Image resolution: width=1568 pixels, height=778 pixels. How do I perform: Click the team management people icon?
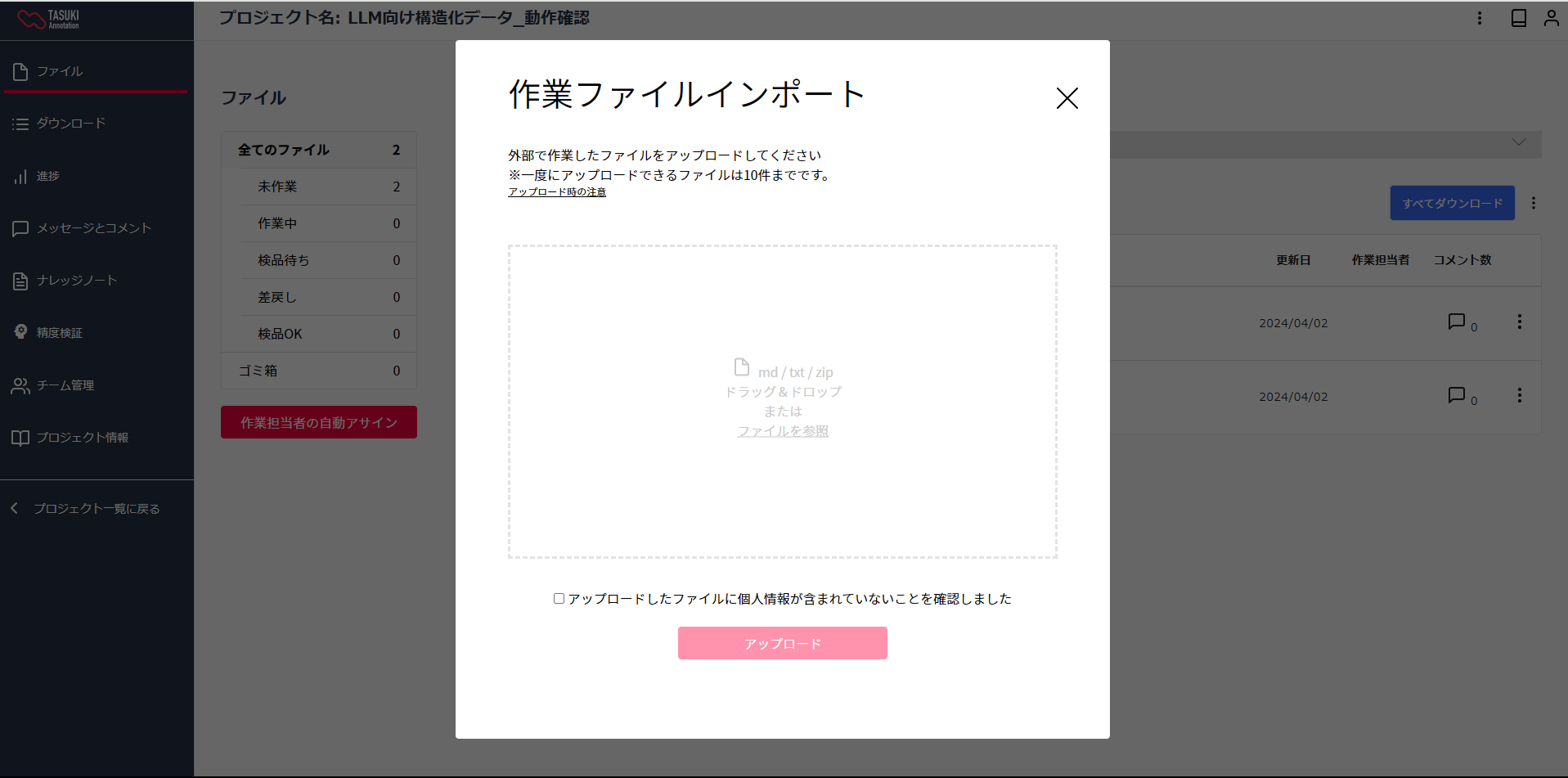point(20,386)
